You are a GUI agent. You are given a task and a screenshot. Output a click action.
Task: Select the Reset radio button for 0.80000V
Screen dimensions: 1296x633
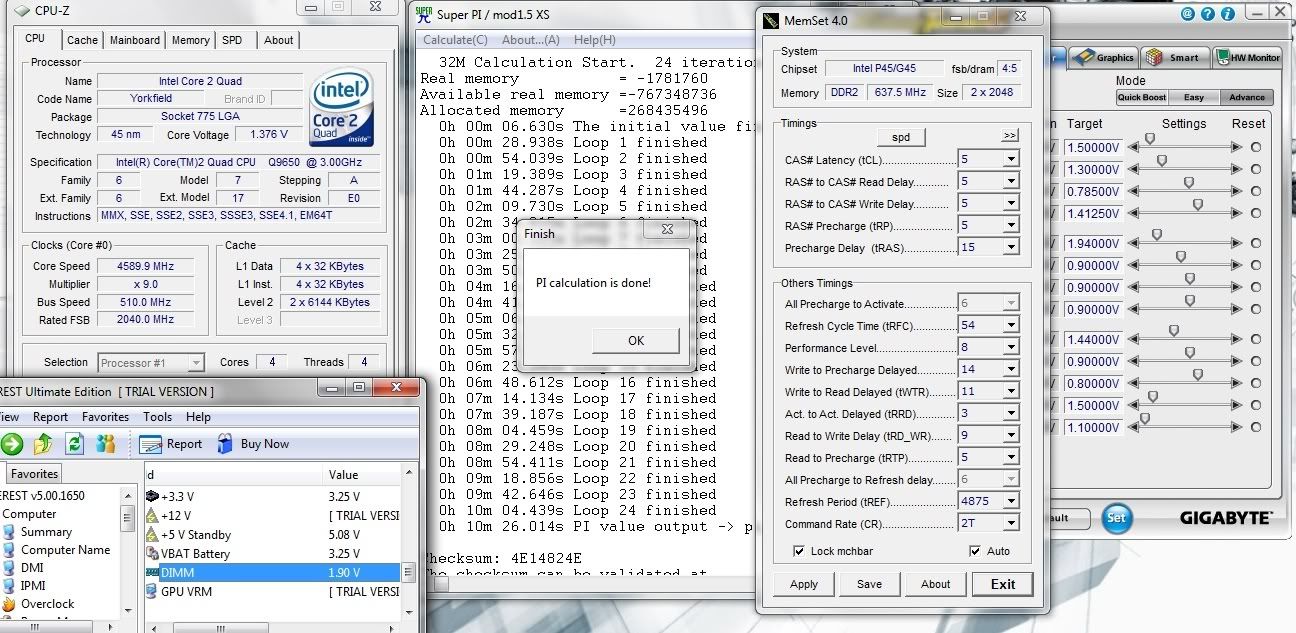pos(1256,384)
